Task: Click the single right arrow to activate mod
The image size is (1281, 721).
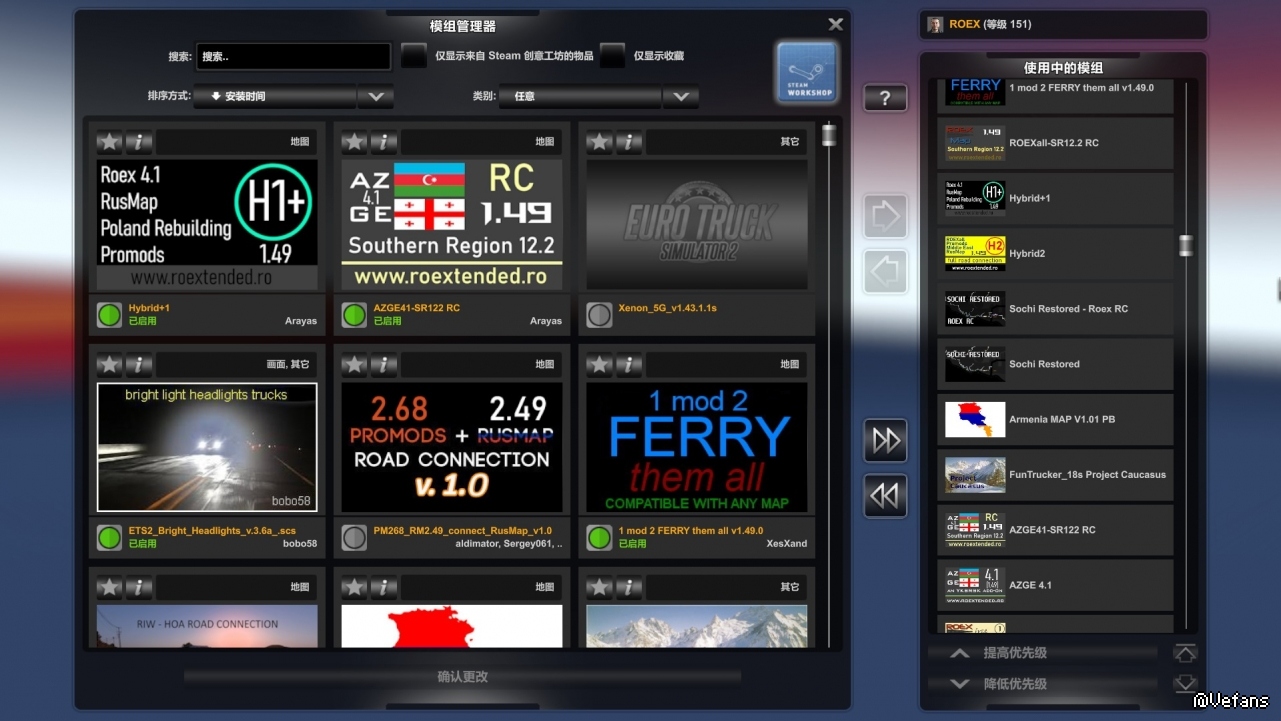Action: (885, 216)
